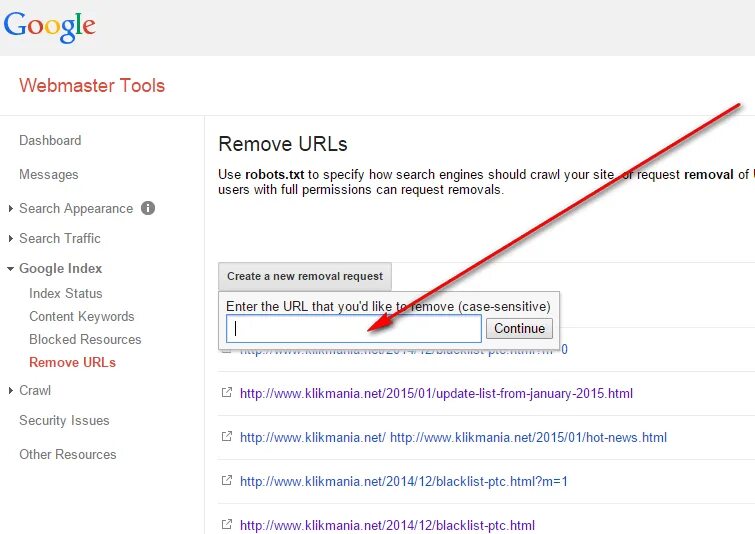This screenshot has height=534, width=755.
Task: Go to Messages in the sidebar
Action: pos(49,174)
